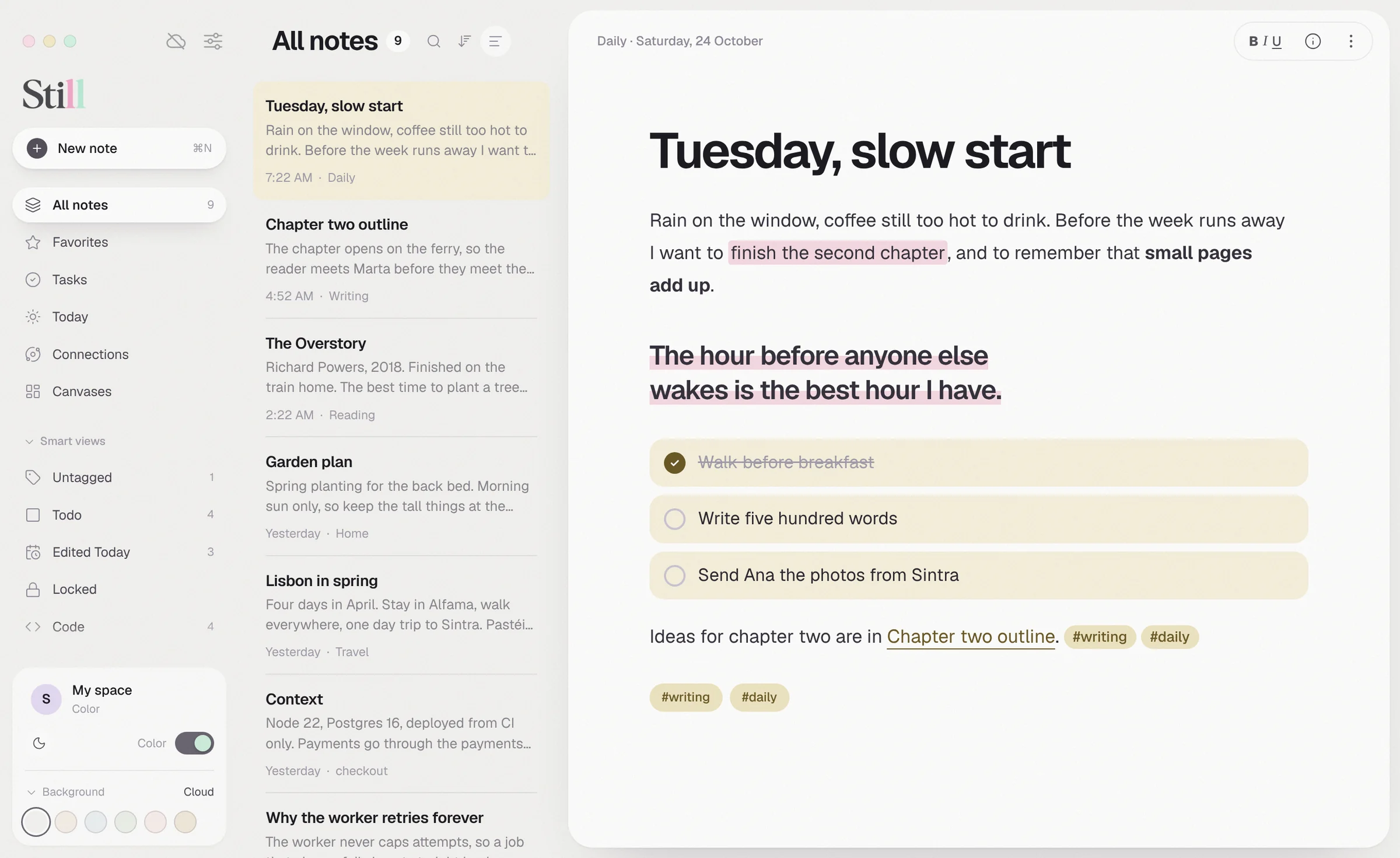This screenshot has width=1400, height=858.
Task: Open the Edited Today smart view
Action: [119, 552]
